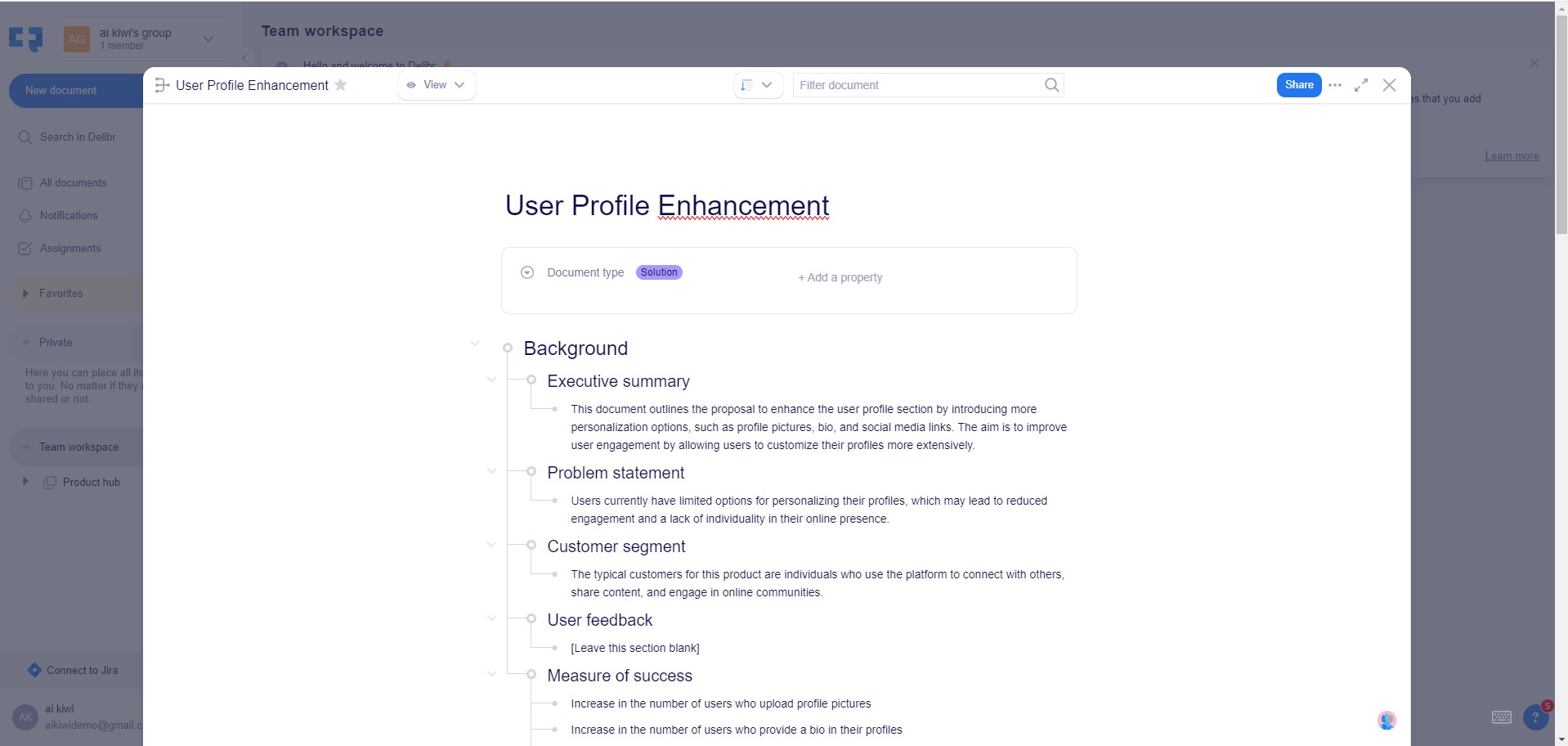Viewport: 1568px width, 746px height.
Task: Collapse the Problem statement section
Action: tap(491, 471)
